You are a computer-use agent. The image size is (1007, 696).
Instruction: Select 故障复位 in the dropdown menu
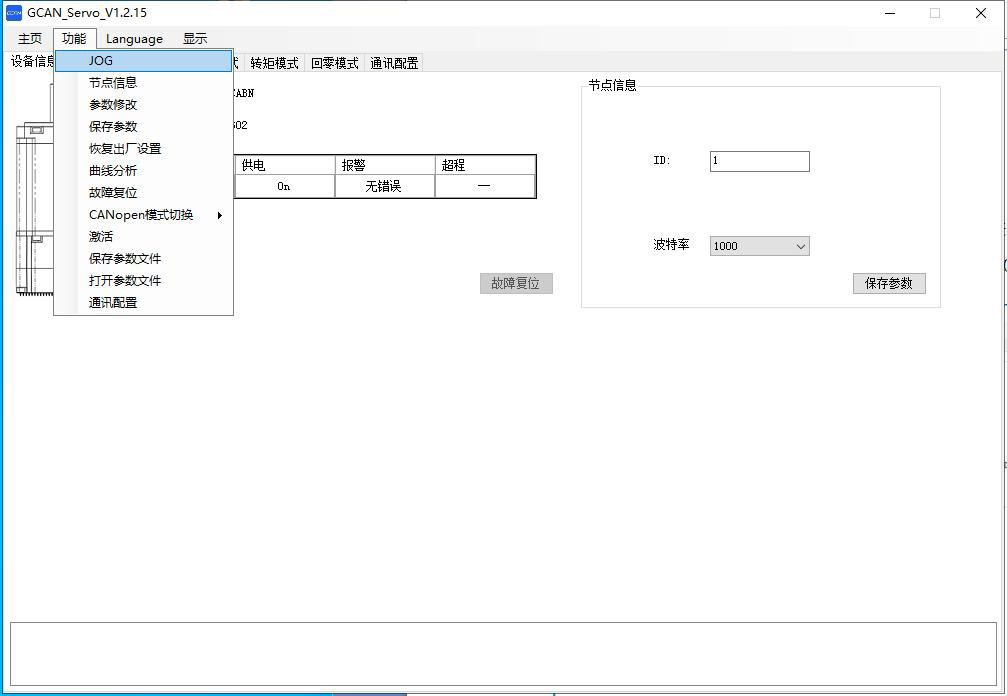tap(113, 193)
